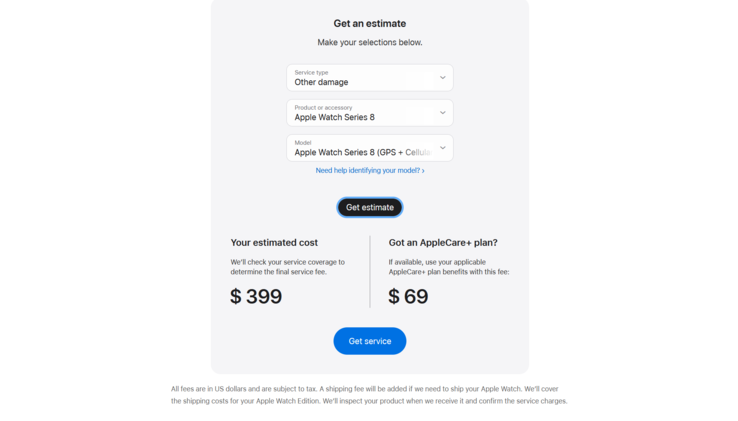Open the Model dropdown for Apple Watch
This screenshot has height=421, width=738.
[362, 148]
